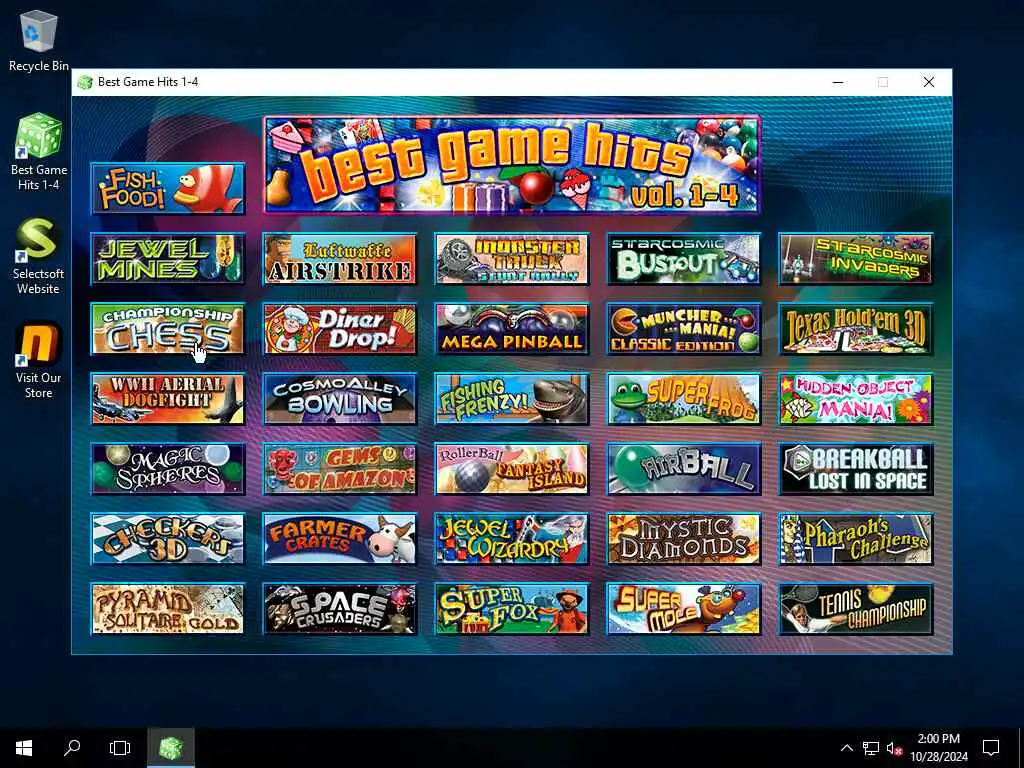
Task: Start Gems of Amazon game
Action: point(340,469)
